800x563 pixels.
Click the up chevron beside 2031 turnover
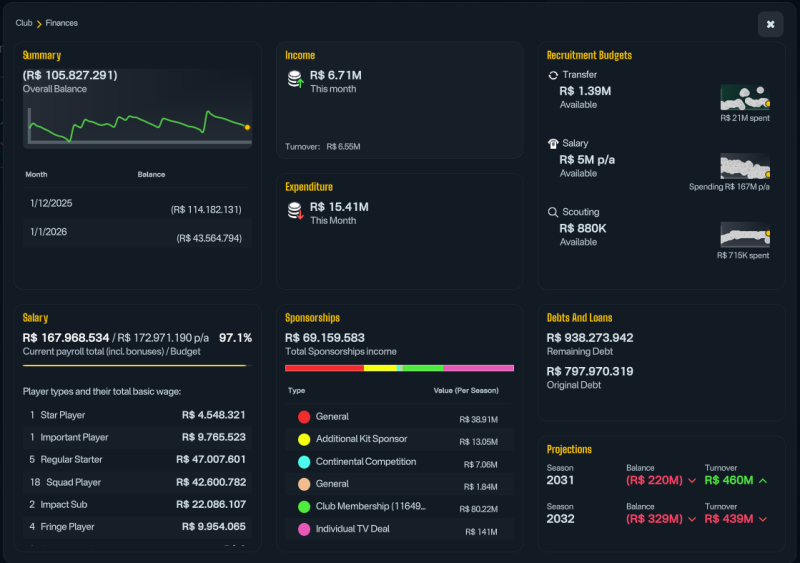(763, 481)
